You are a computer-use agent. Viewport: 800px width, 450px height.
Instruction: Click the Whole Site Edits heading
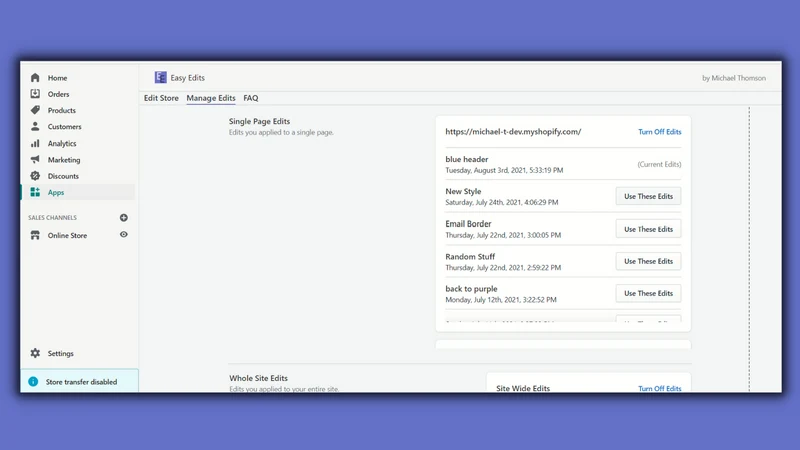258,378
